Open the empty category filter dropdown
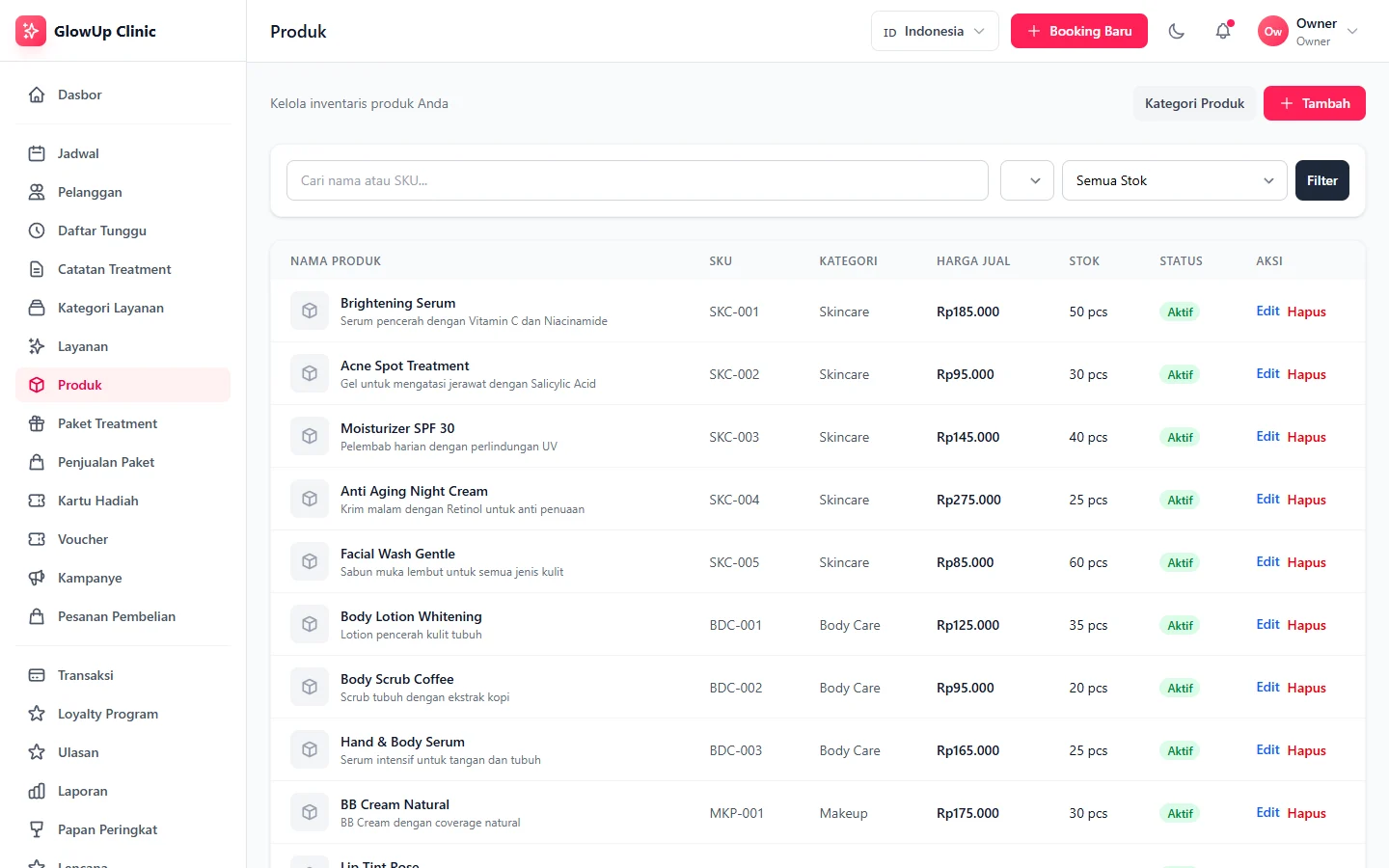 point(1027,180)
